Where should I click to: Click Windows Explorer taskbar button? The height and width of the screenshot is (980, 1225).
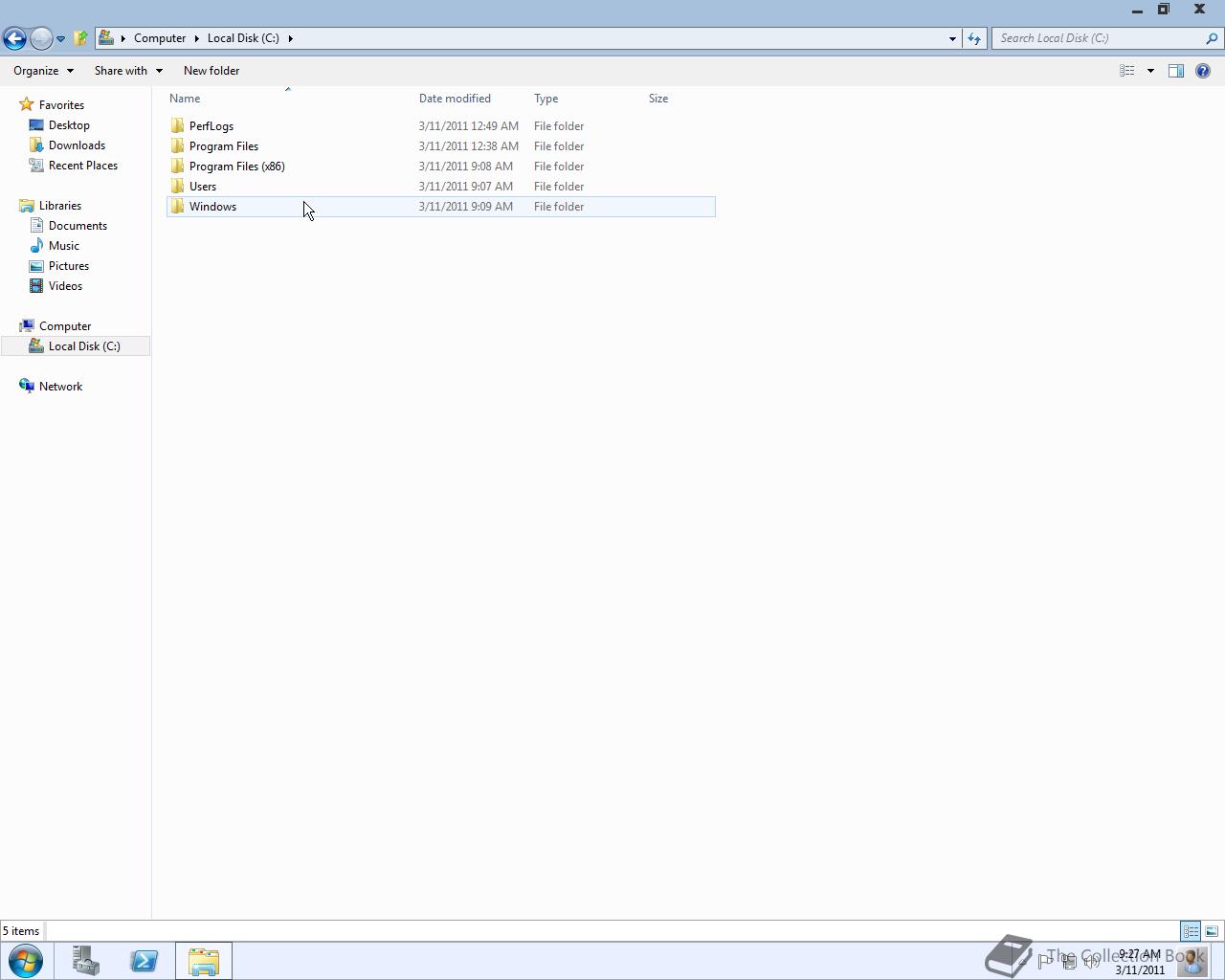point(203,961)
